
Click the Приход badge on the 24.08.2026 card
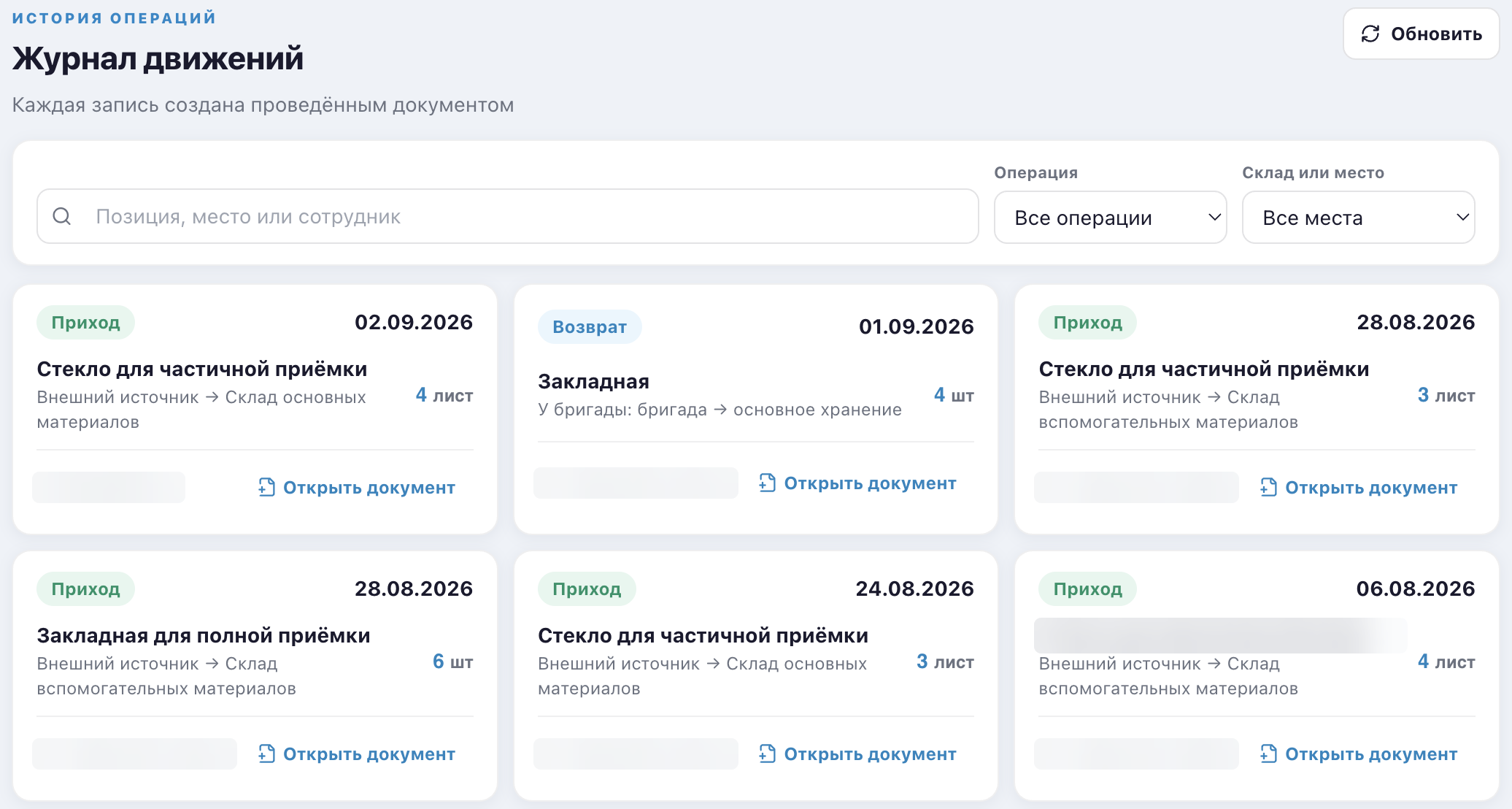coord(587,589)
